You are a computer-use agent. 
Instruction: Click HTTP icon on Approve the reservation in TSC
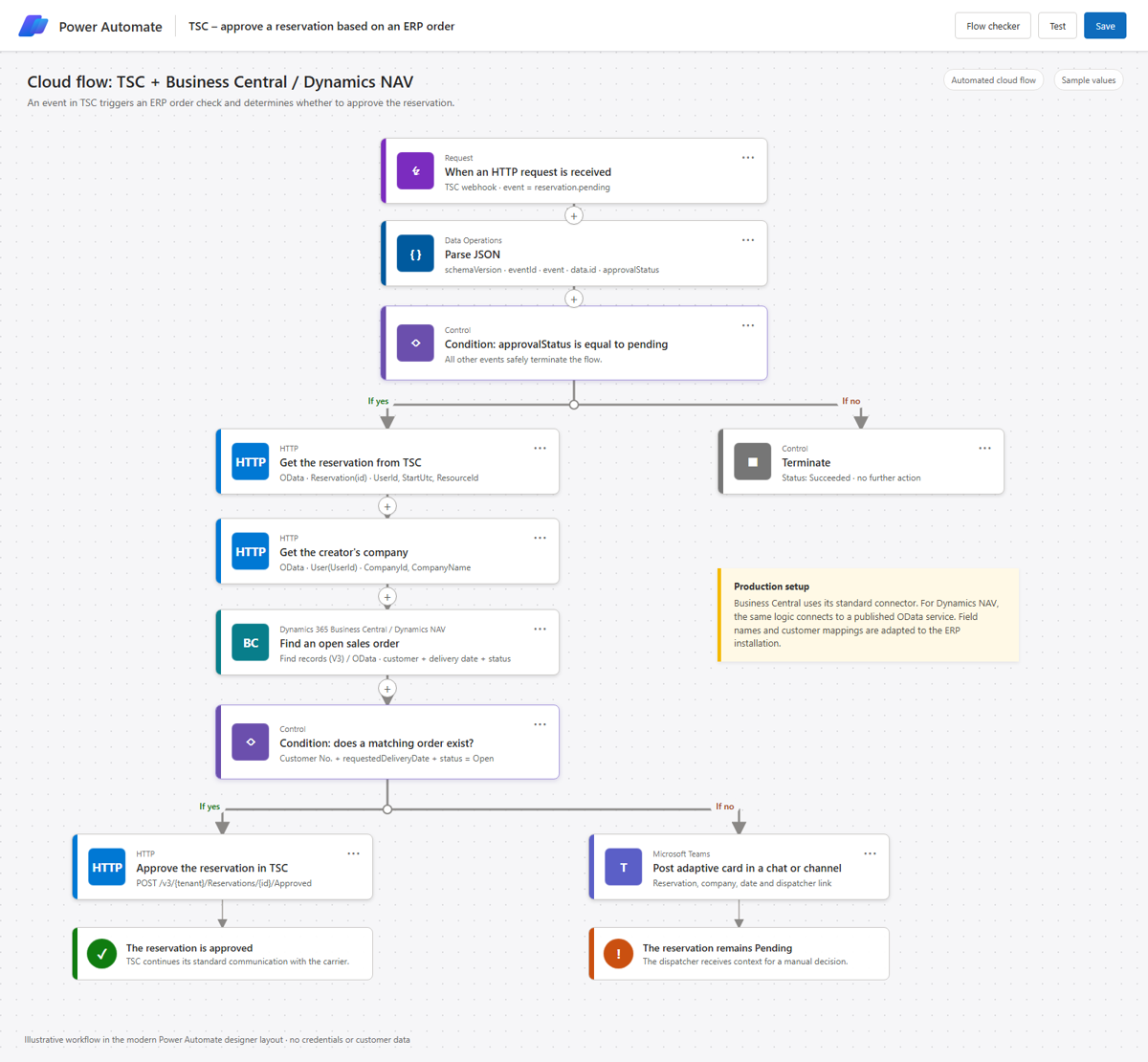click(x=107, y=867)
